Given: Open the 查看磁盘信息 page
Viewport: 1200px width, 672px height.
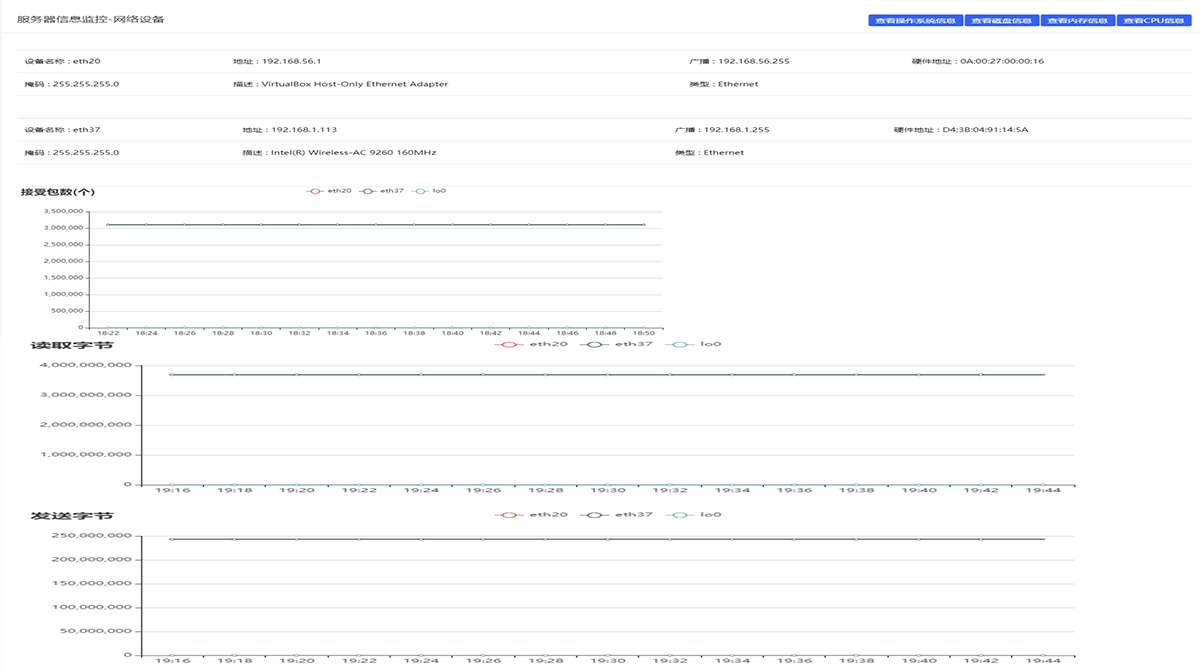Looking at the screenshot, I should pos(1001,20).
